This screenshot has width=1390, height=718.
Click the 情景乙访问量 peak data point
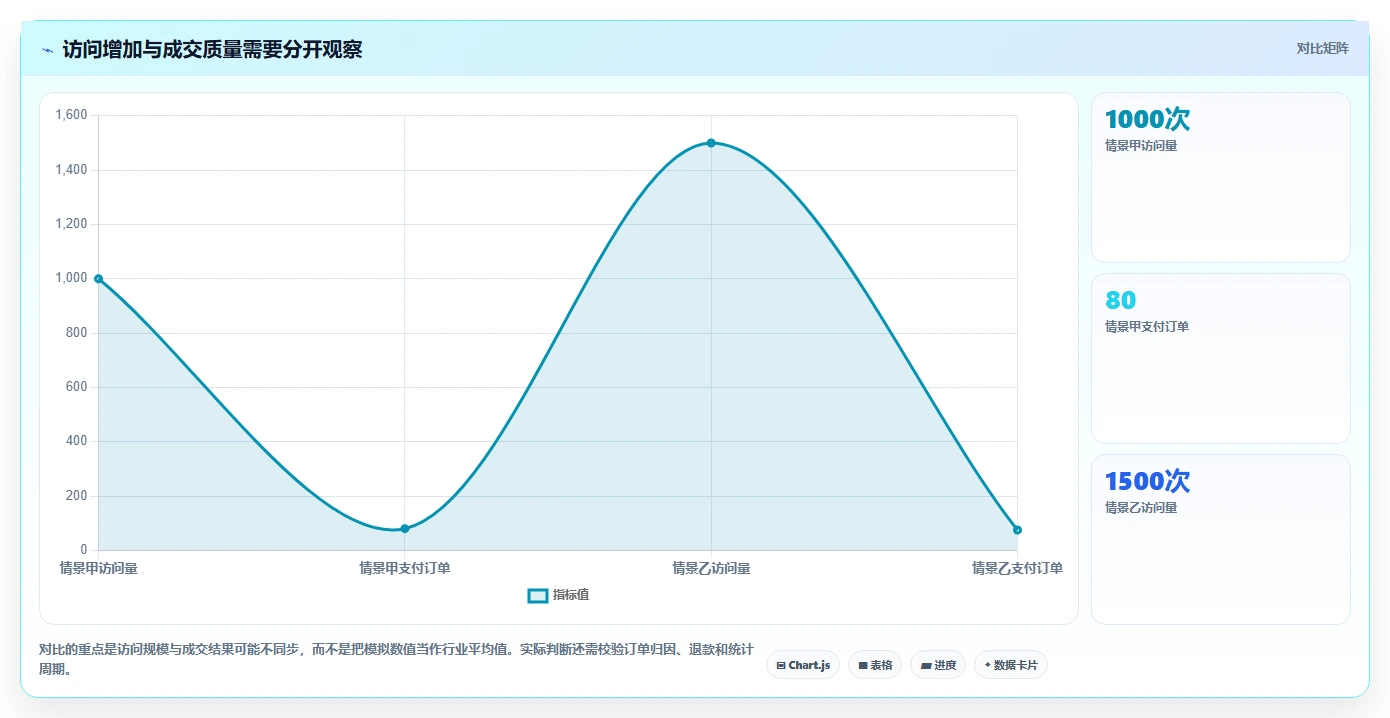click(711, 143)
